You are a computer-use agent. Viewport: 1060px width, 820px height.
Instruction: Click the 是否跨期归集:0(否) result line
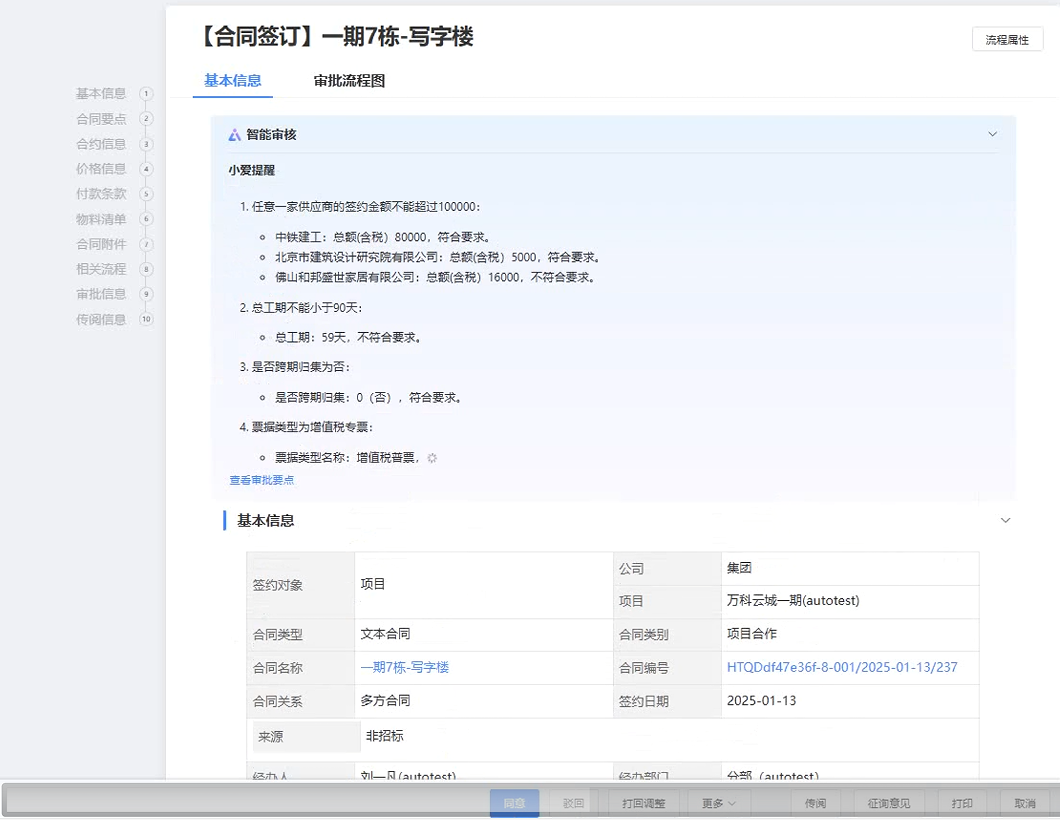tap(368, 397)
